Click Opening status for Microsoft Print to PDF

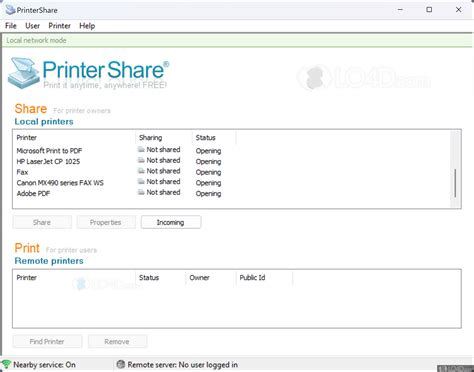(x=208, y=151)
